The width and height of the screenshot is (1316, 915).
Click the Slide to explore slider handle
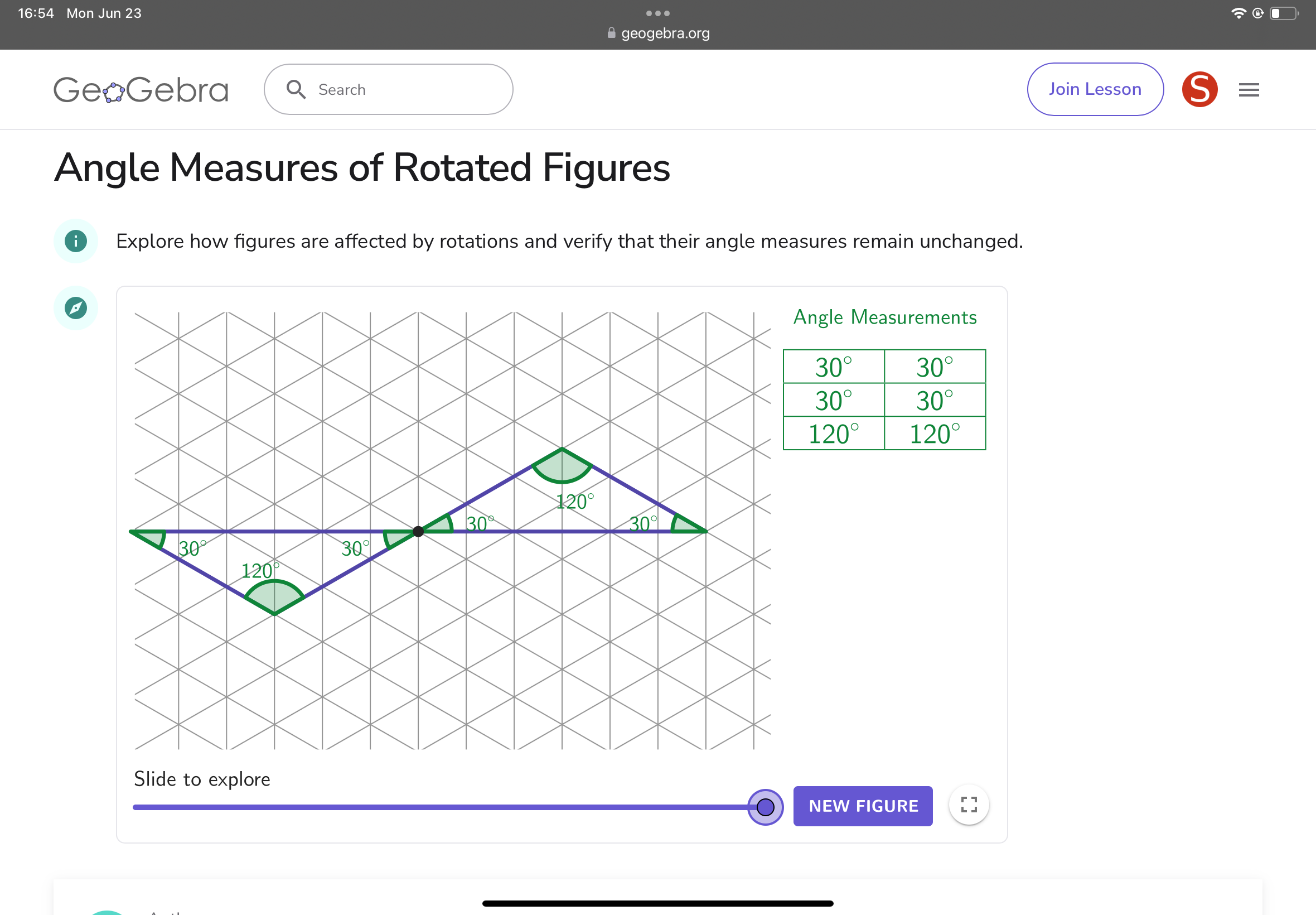click(765, 807)
